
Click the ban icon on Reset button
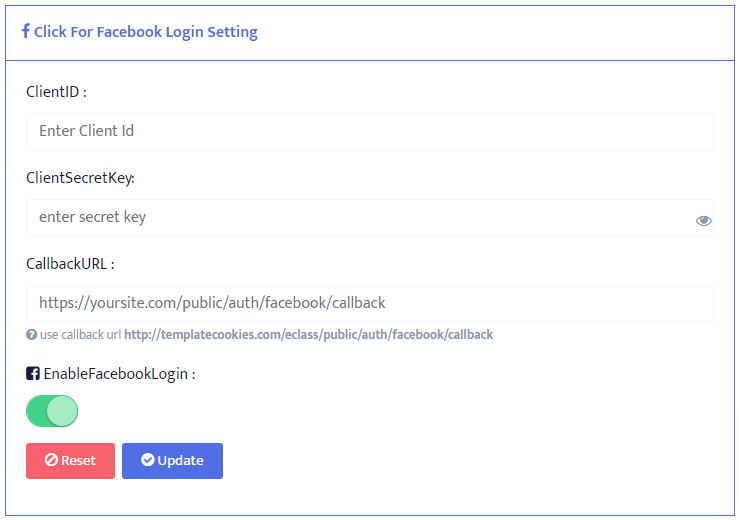[51, 461]
